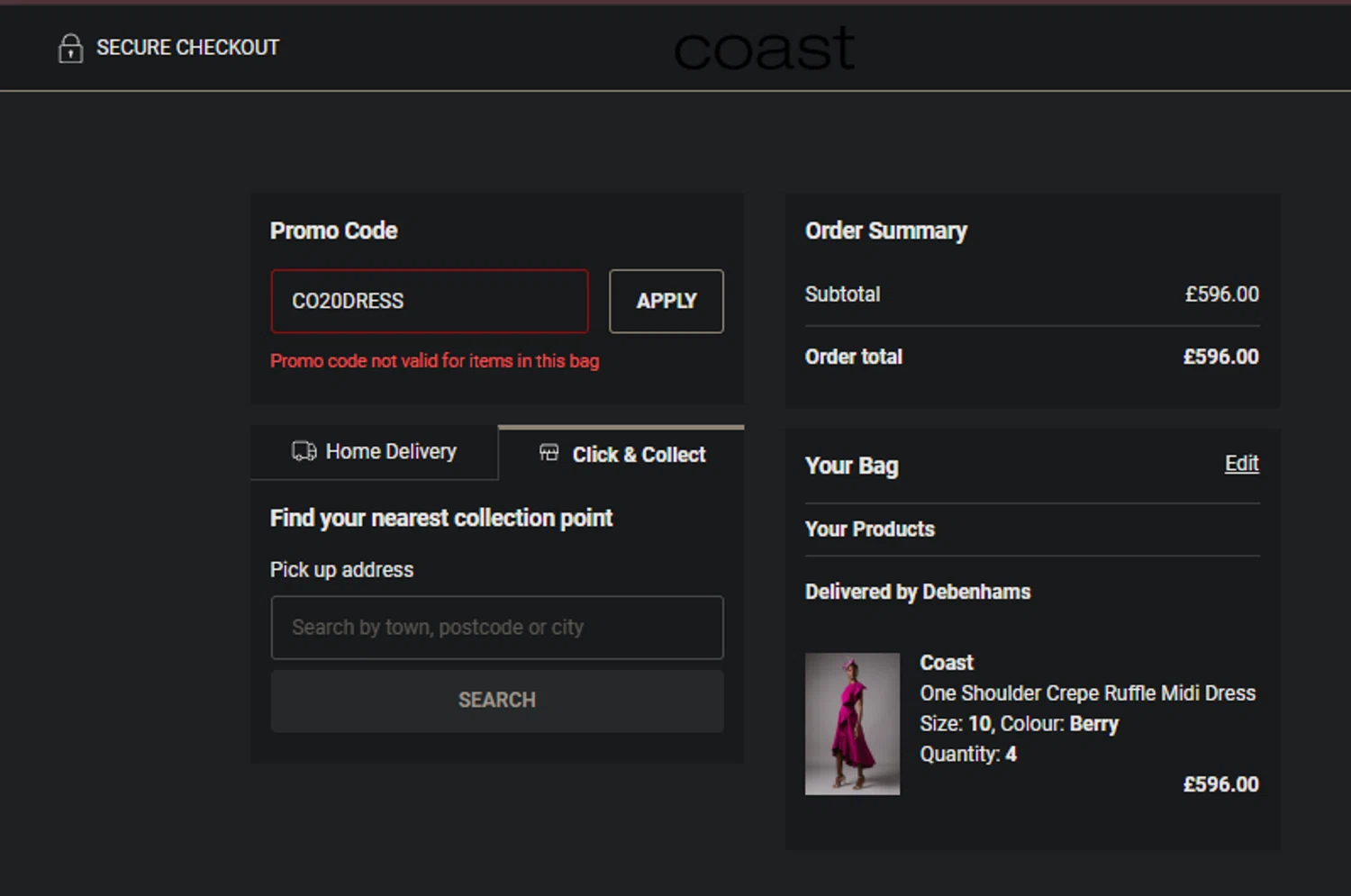Click the secure checkout padlock icon
1351x896 pixels.
[x=70, y=48]
